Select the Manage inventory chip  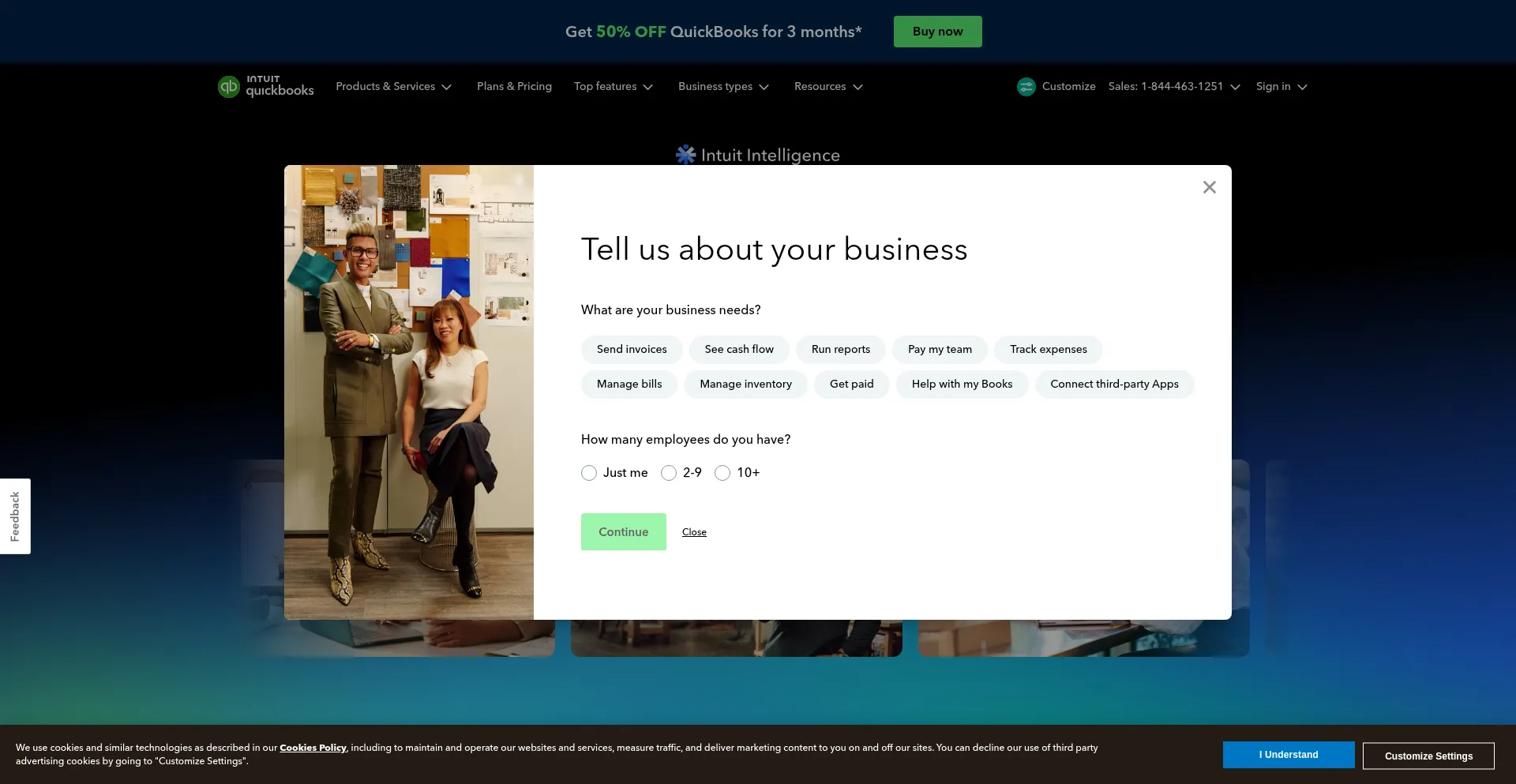coord(745,384)
